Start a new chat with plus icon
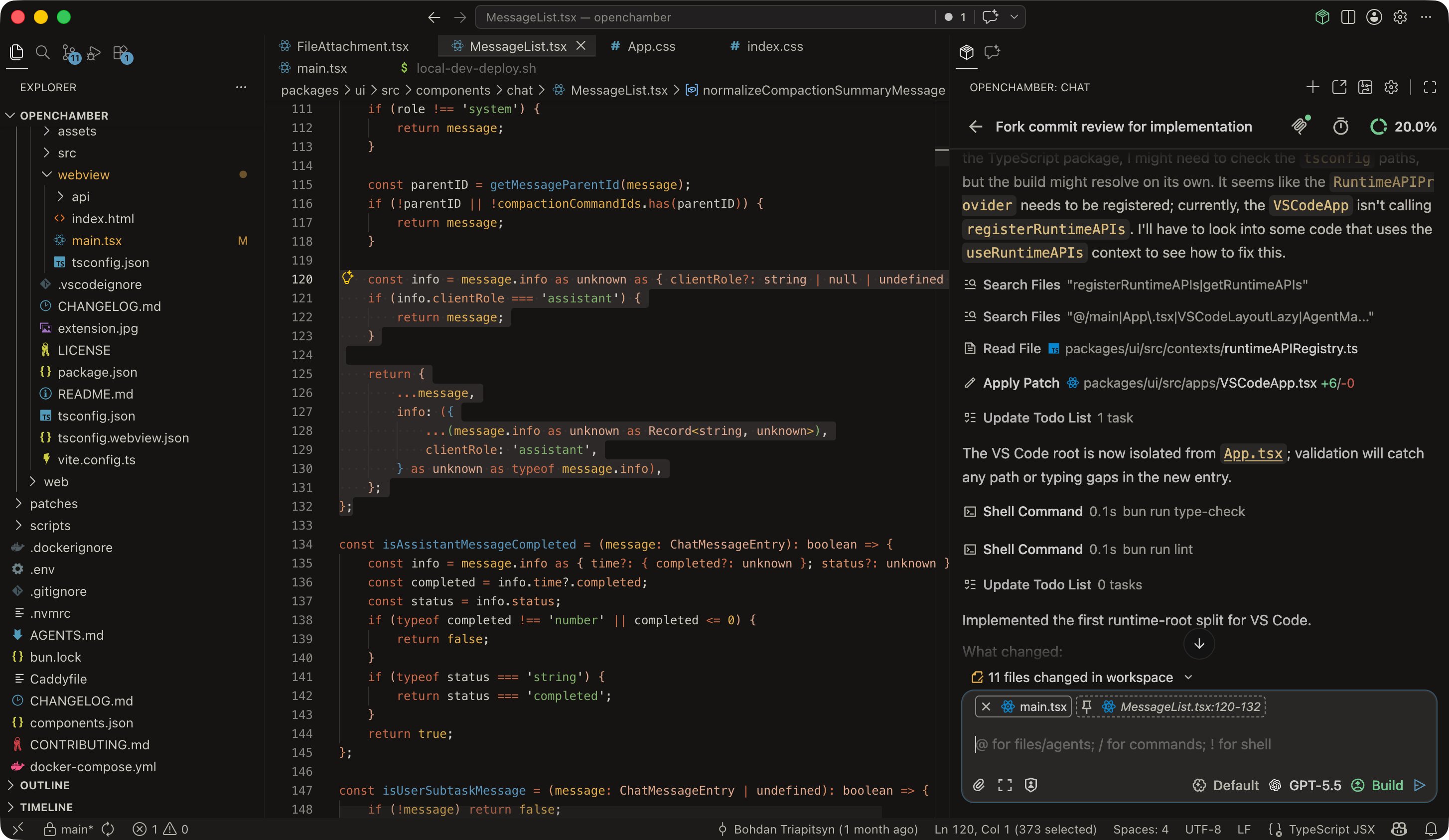 tap(1313, 87)
